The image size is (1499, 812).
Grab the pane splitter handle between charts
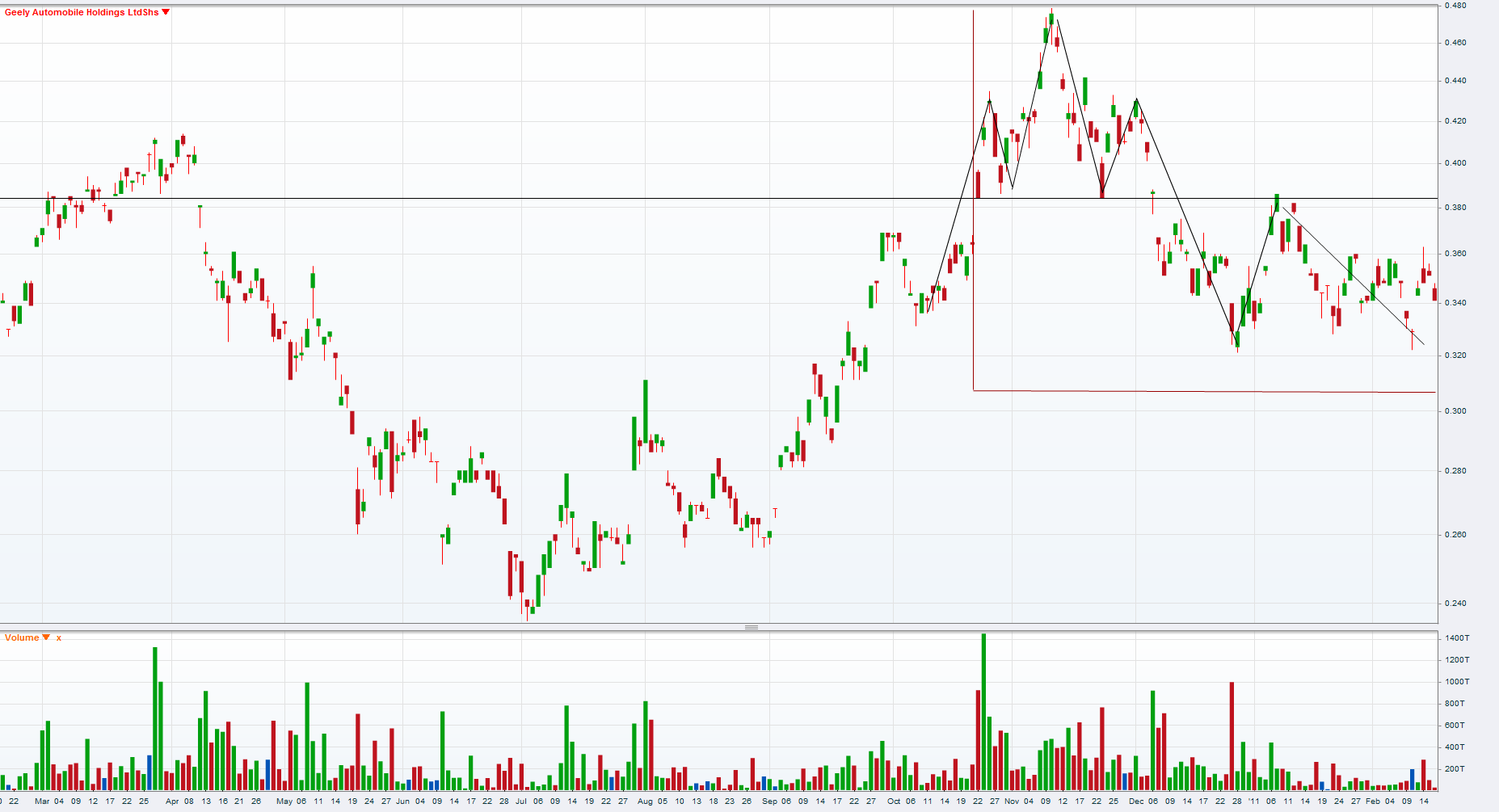752,627
